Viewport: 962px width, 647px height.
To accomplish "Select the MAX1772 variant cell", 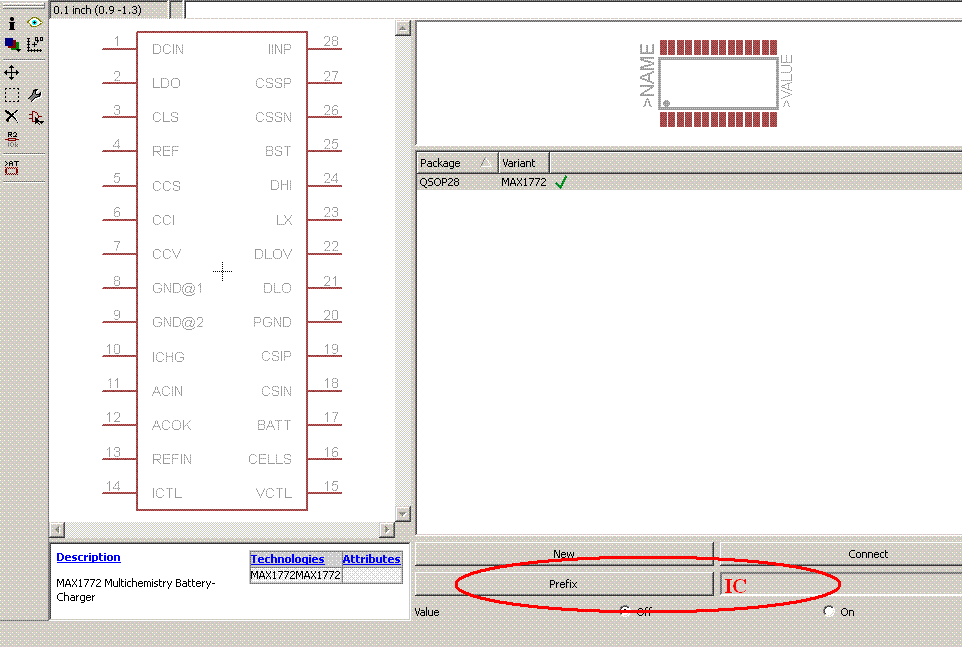I will point(523,182).
